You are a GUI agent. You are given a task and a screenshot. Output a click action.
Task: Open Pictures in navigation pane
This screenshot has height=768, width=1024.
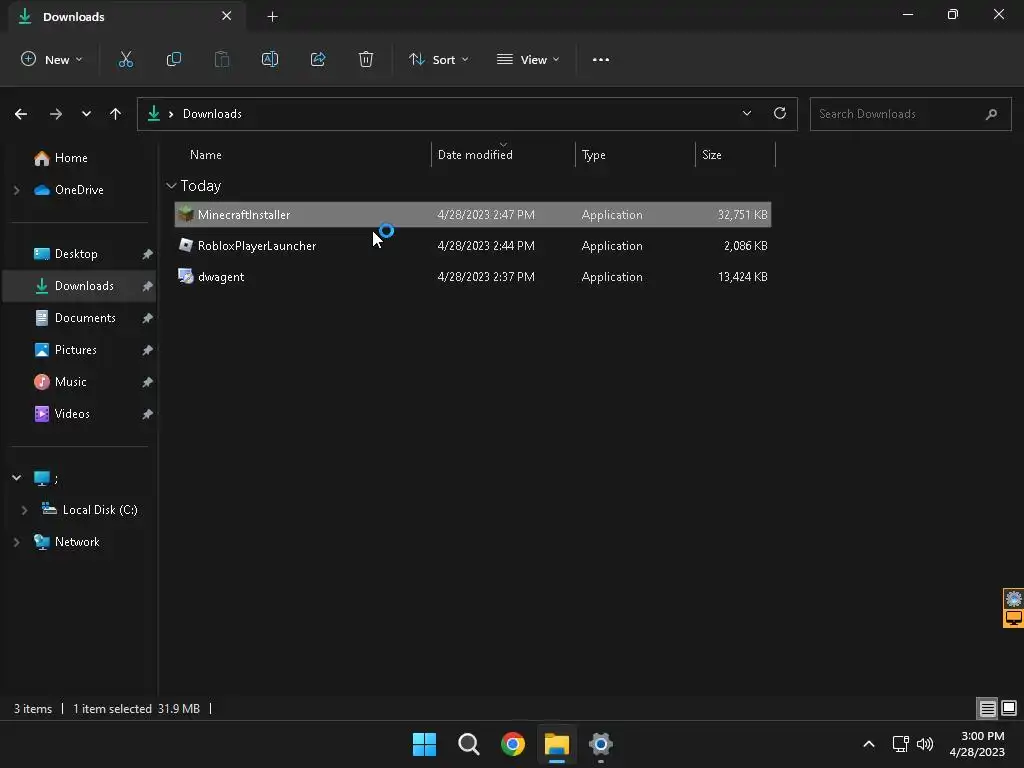pos(75,350)
